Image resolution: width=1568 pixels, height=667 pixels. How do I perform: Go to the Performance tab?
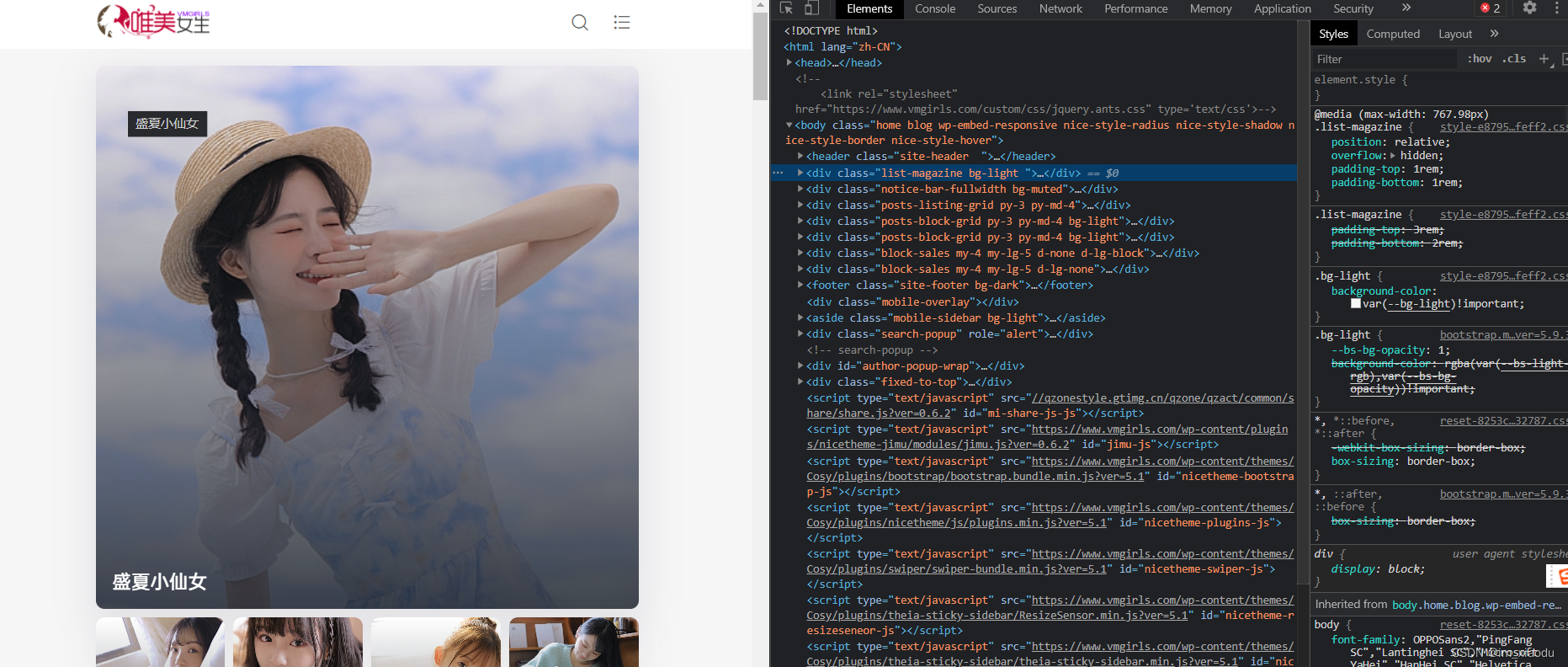coord(1136,8)
